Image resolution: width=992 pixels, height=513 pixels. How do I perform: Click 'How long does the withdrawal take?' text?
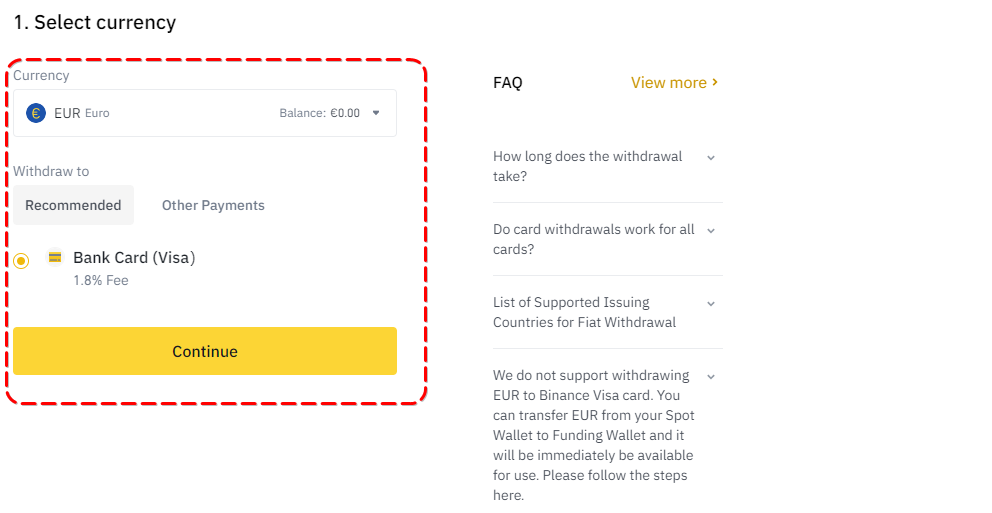pos(587,166)
